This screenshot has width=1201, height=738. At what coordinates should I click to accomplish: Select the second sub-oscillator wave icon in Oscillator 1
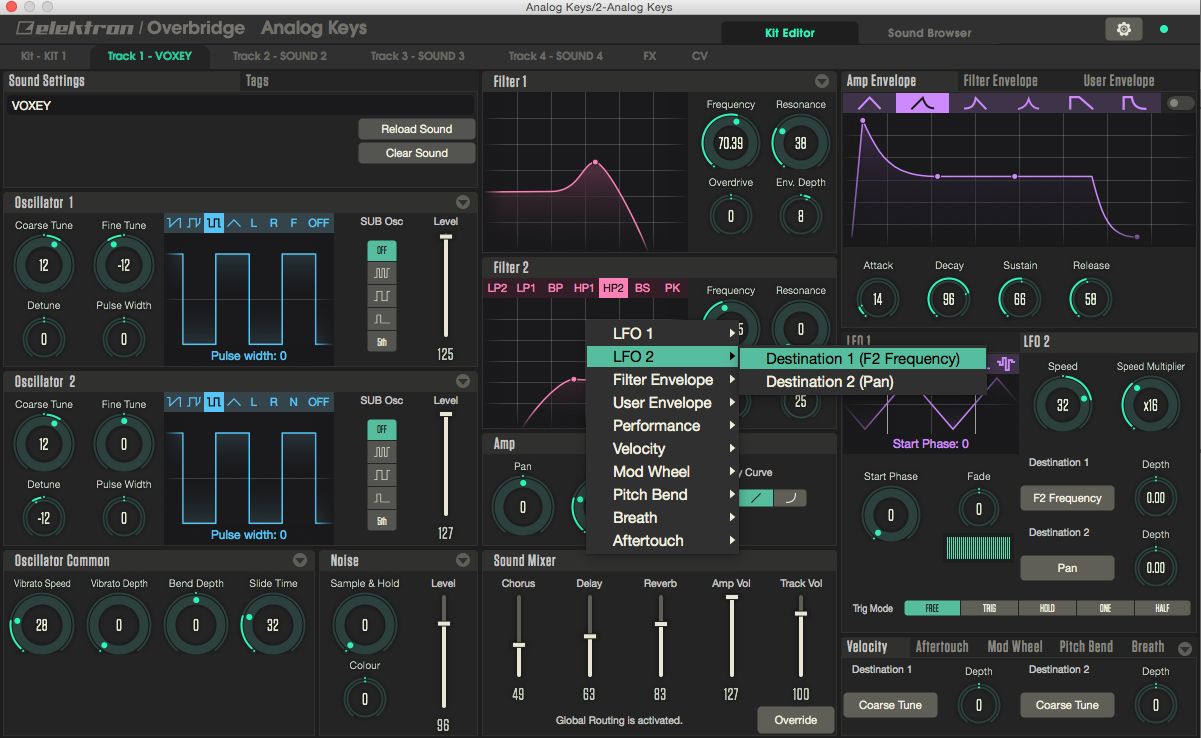coord(382,296)
